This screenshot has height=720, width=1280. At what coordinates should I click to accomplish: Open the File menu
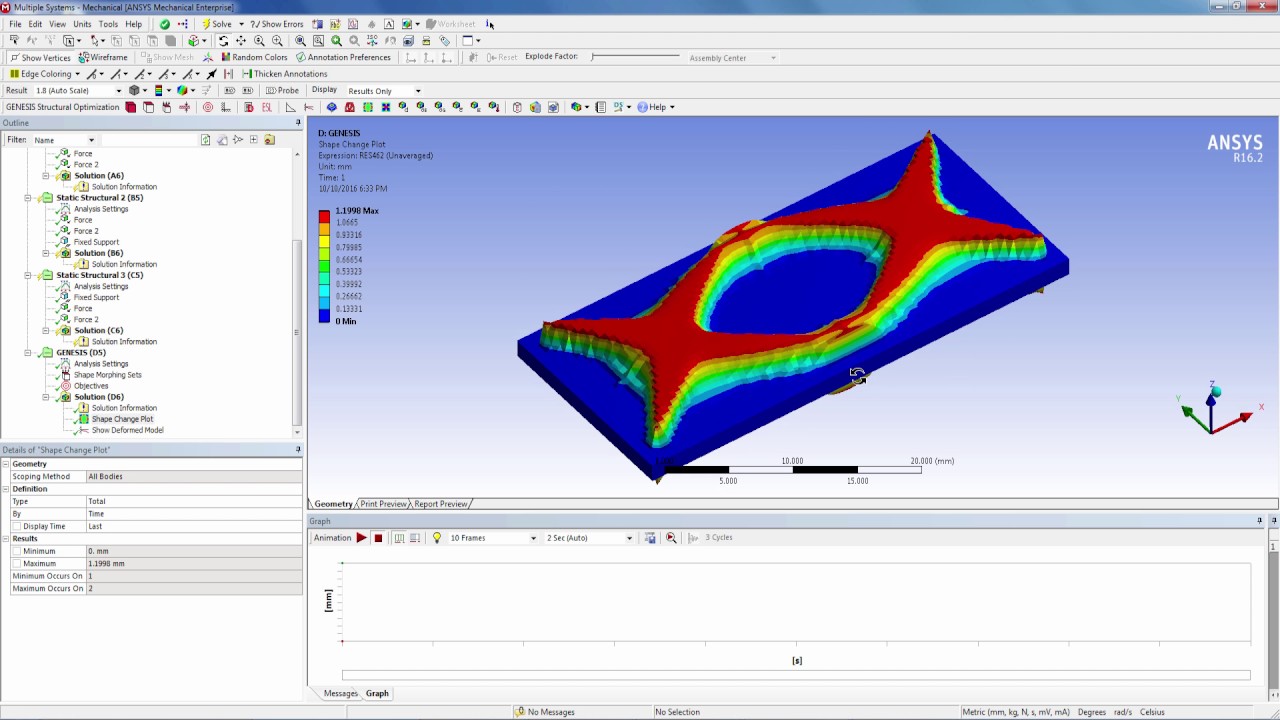(x=15, y=24)
